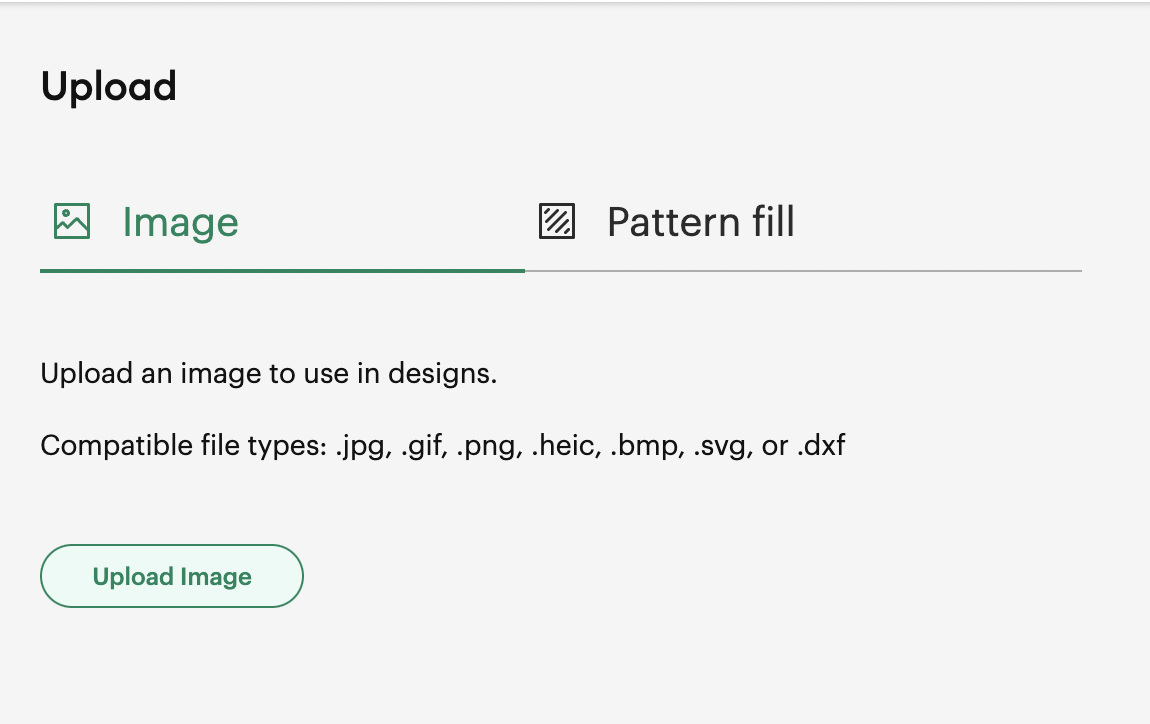Click the .svg file type text

[719, 445]
